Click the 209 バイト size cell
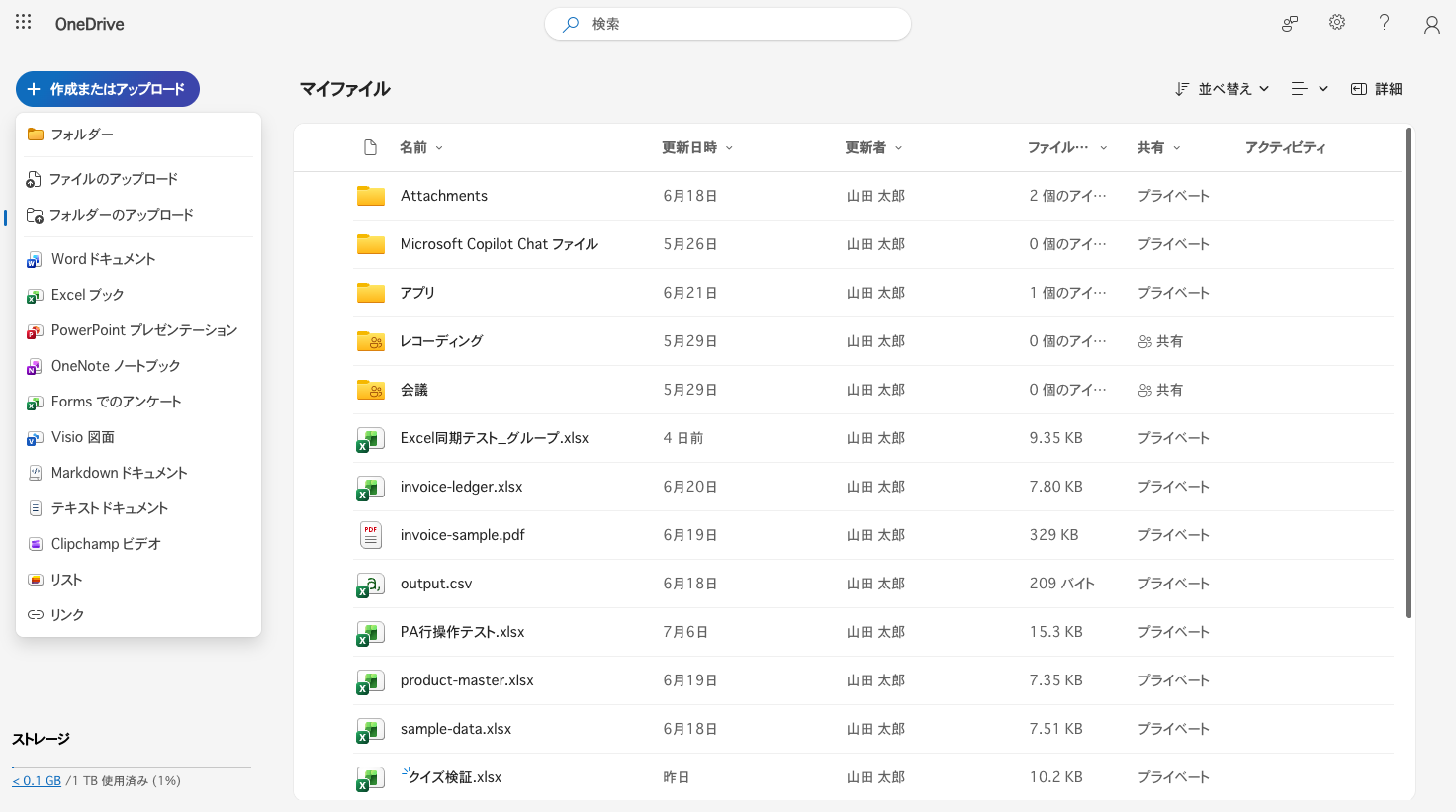 (1062, 584)
